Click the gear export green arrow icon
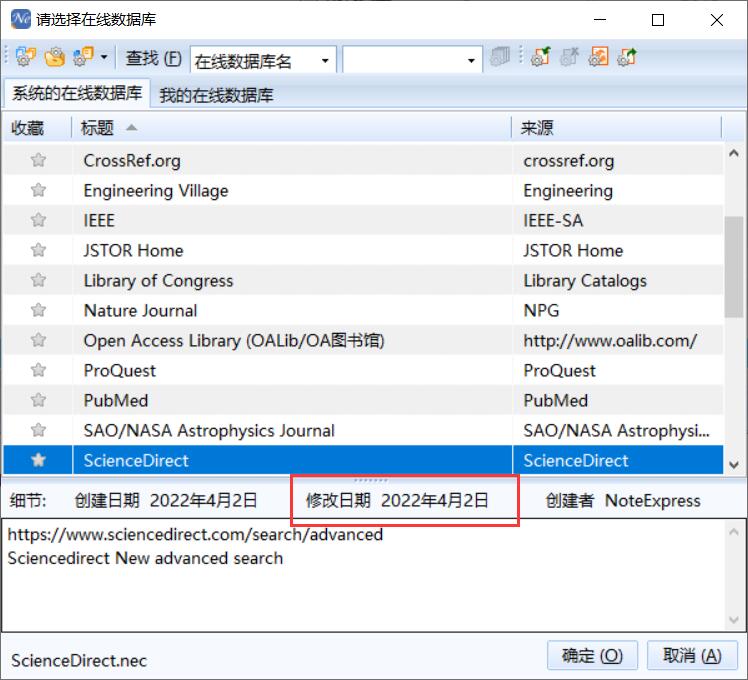The image size is (748, 680). [x=627, y=57]
